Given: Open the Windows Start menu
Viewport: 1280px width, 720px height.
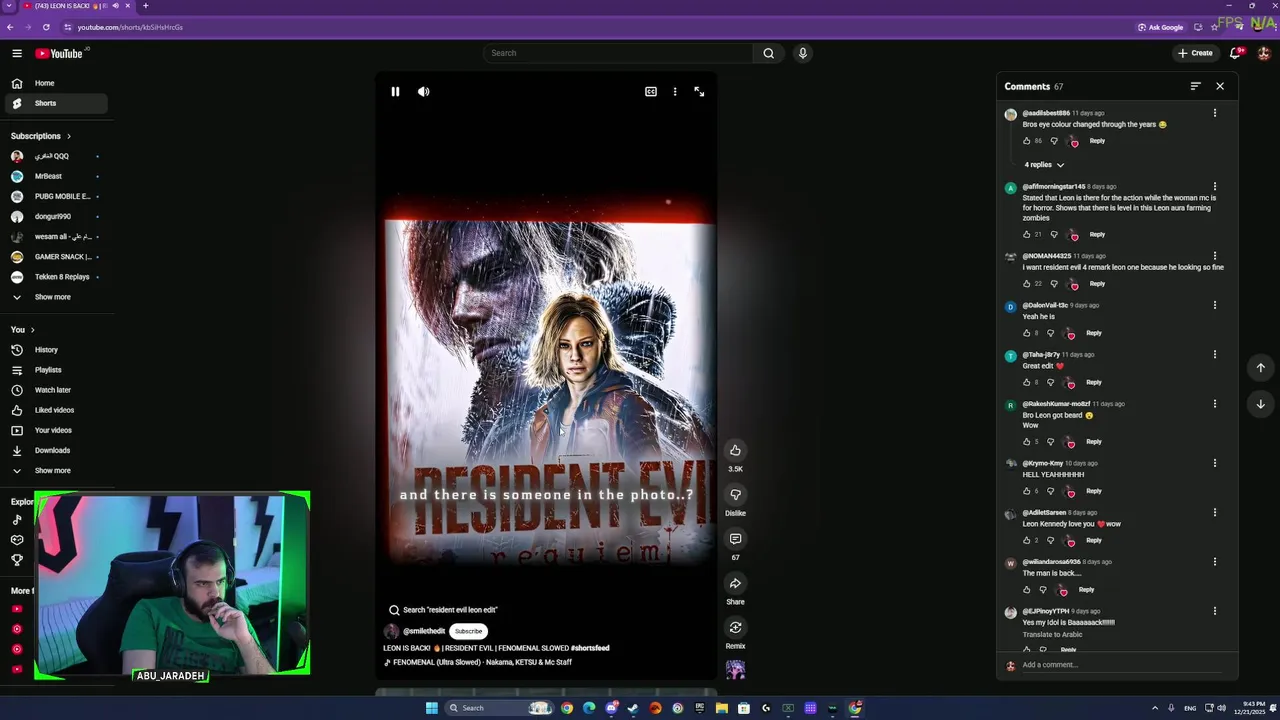Looking at the screenshot, I should click(x=432, y=708).
